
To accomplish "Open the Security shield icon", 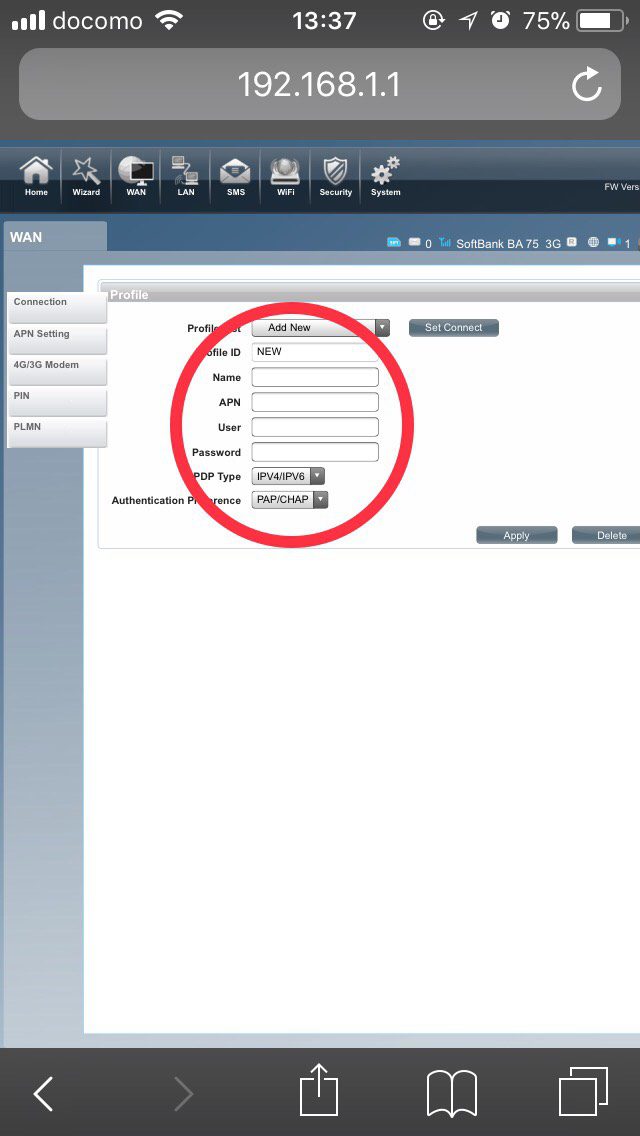I will point(336,176).
